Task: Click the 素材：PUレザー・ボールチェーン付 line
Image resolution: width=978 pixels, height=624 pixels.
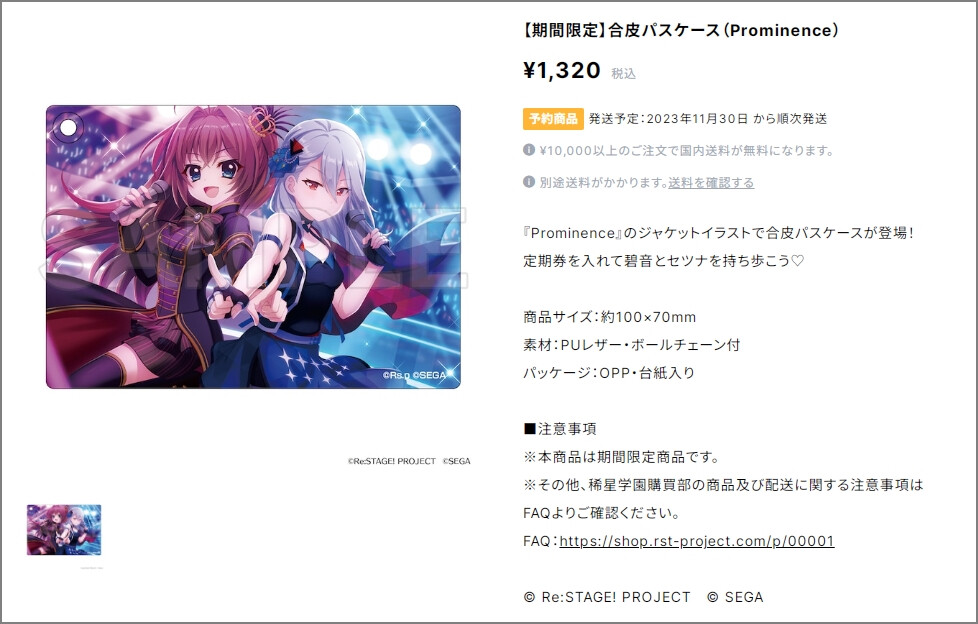Action: tap(631, 345)
